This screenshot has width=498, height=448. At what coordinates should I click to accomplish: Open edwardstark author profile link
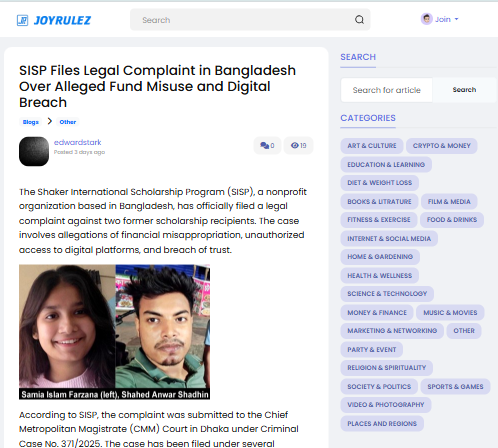[x=78, y=142]
